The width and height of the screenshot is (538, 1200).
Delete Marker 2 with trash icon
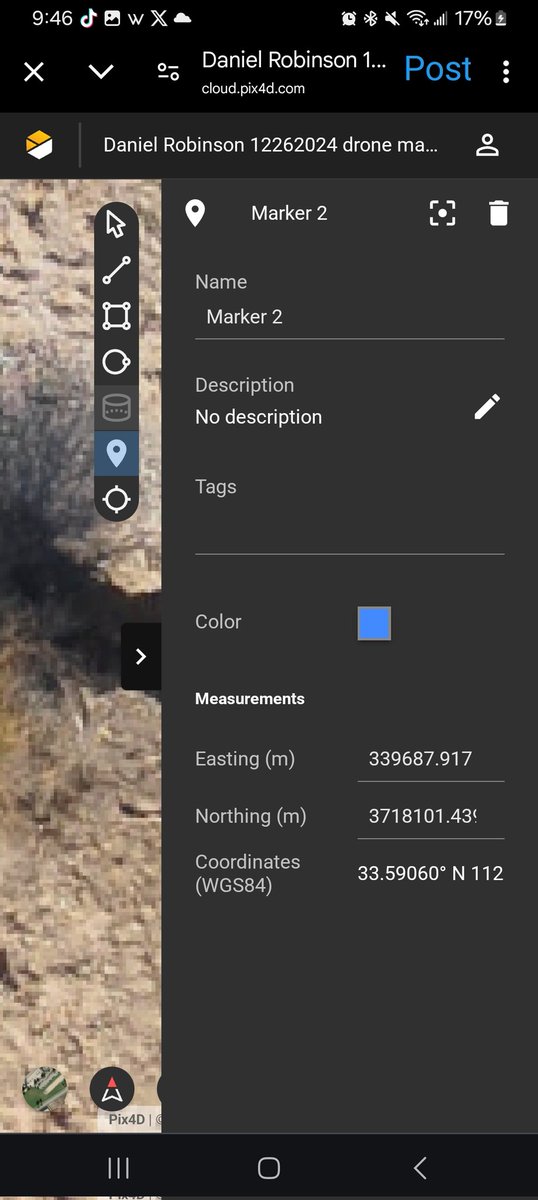(x=499, y=213)
